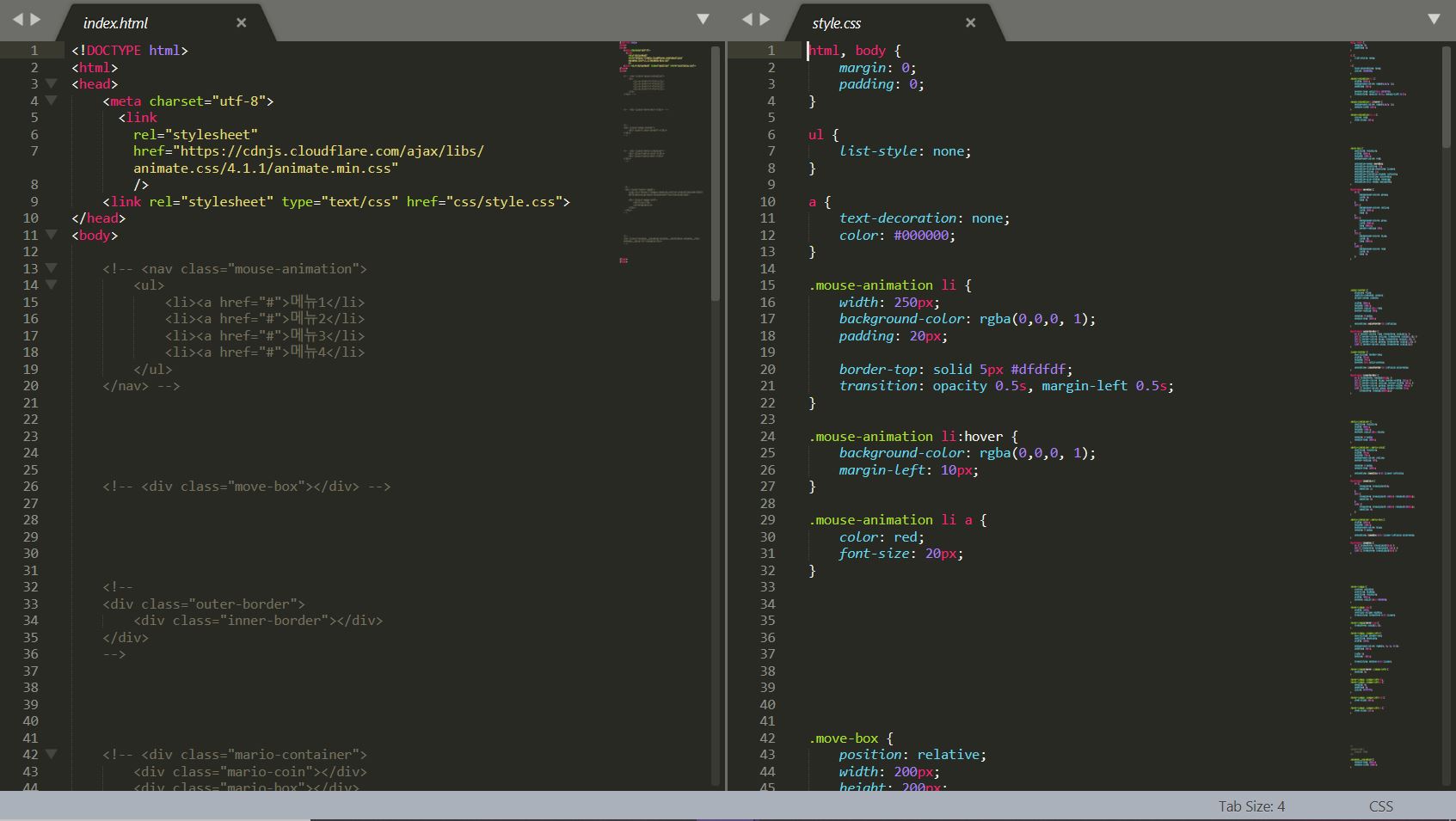Click the move-box div comment line
The height and width of the screenshot is (821, 1456).
coord(247,486)
